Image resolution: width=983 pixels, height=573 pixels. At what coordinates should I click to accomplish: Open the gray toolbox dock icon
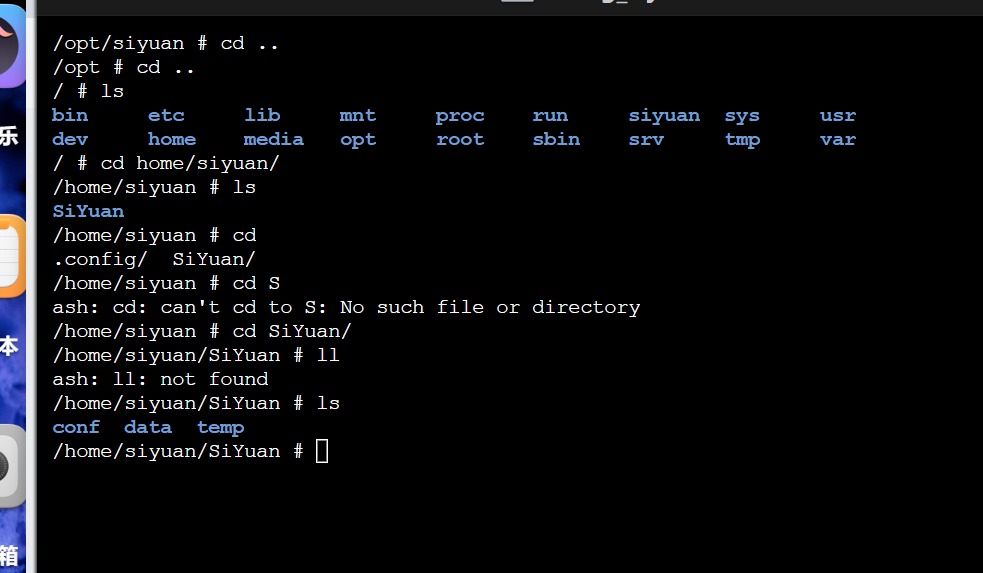[10, 466]
